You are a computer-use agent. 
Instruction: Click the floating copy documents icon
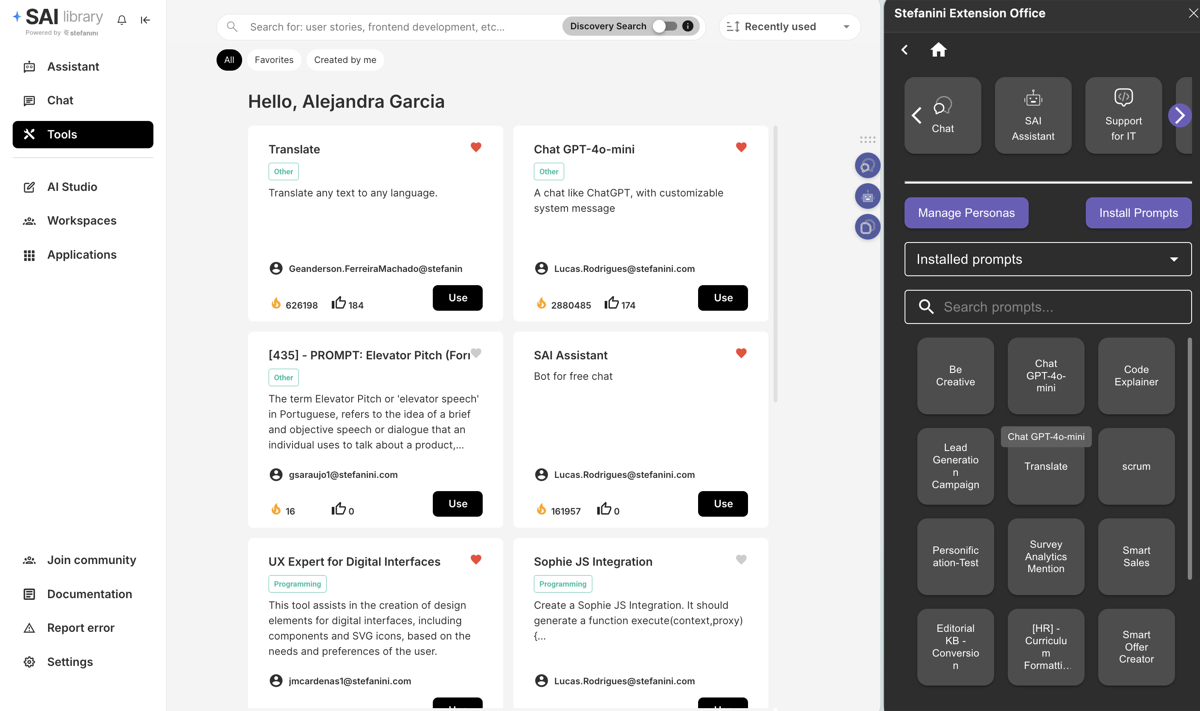[867, 227]
